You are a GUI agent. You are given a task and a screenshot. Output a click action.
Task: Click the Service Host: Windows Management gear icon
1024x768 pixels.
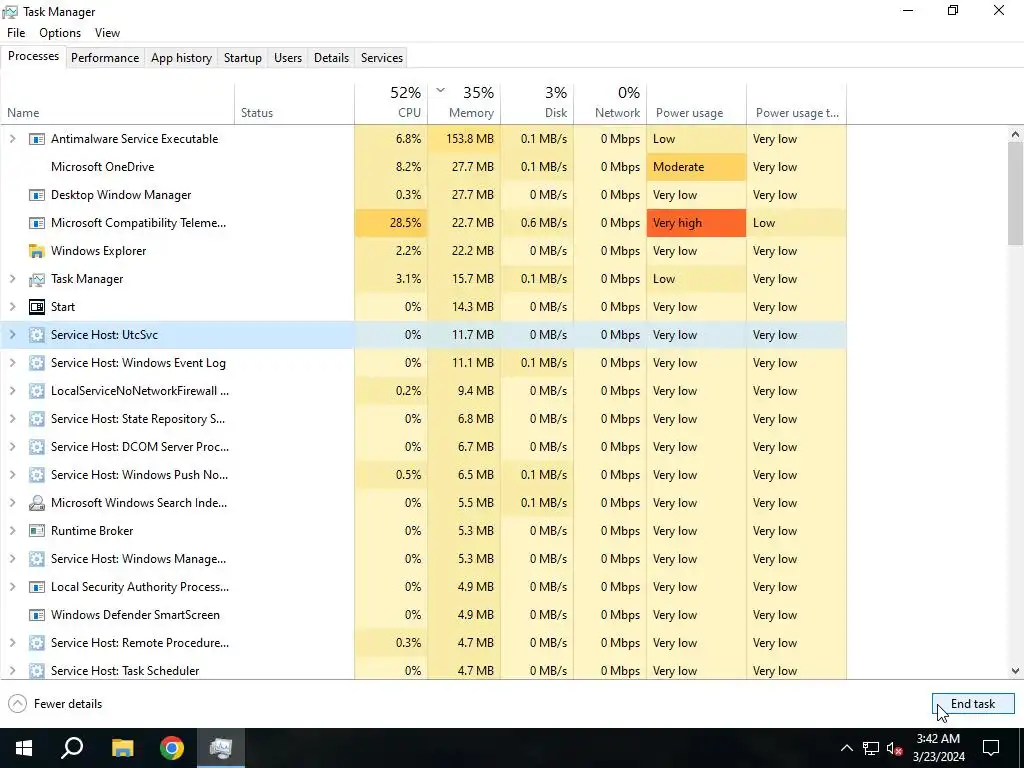37,559
